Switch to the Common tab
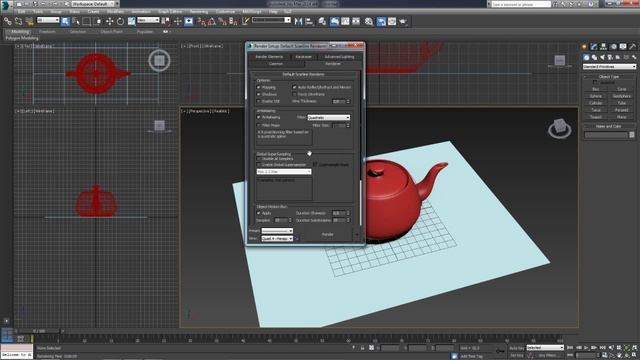 click(x=276, y=64)
